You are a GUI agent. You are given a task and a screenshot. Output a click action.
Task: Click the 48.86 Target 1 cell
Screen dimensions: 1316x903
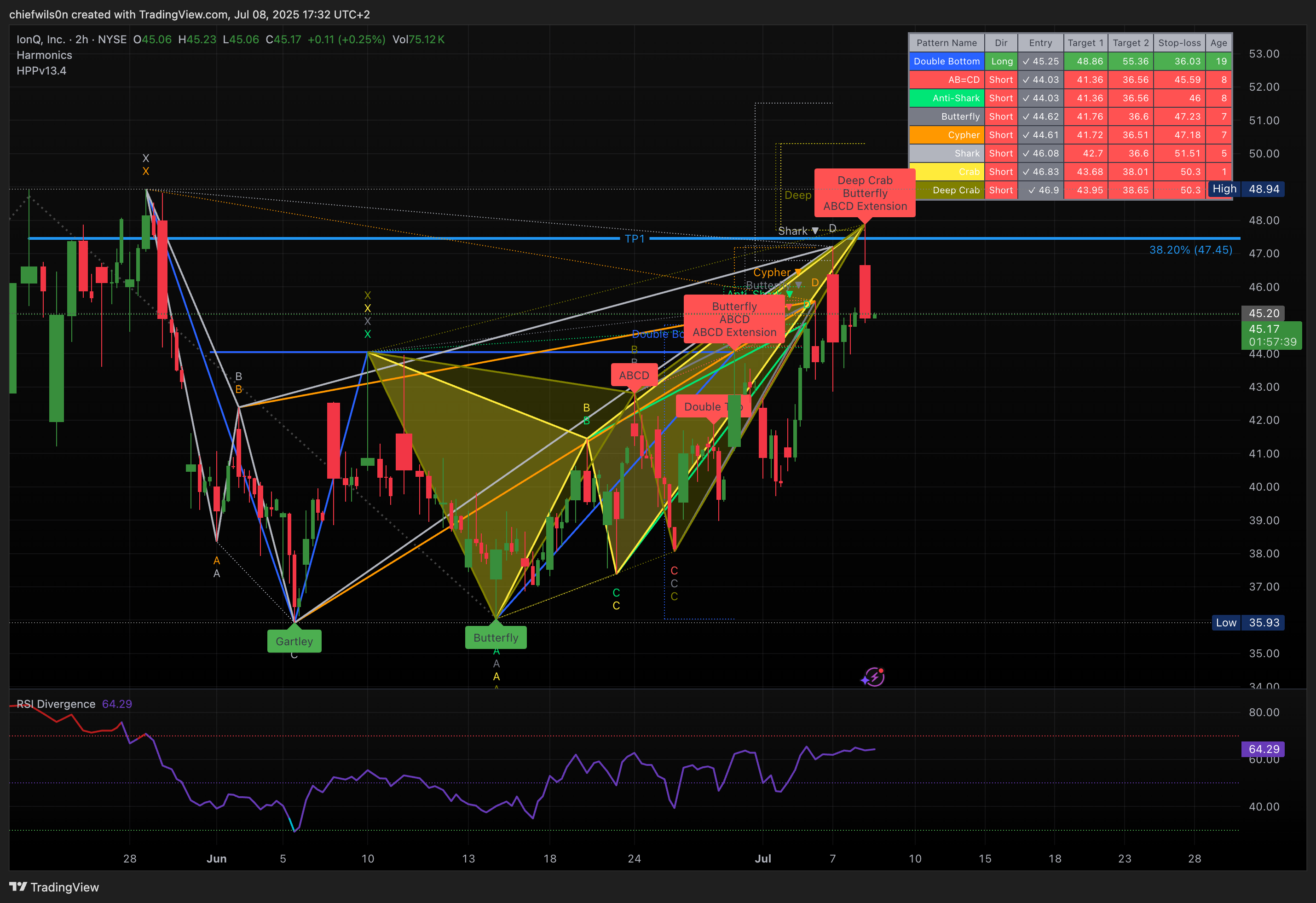pos(1085,61)
